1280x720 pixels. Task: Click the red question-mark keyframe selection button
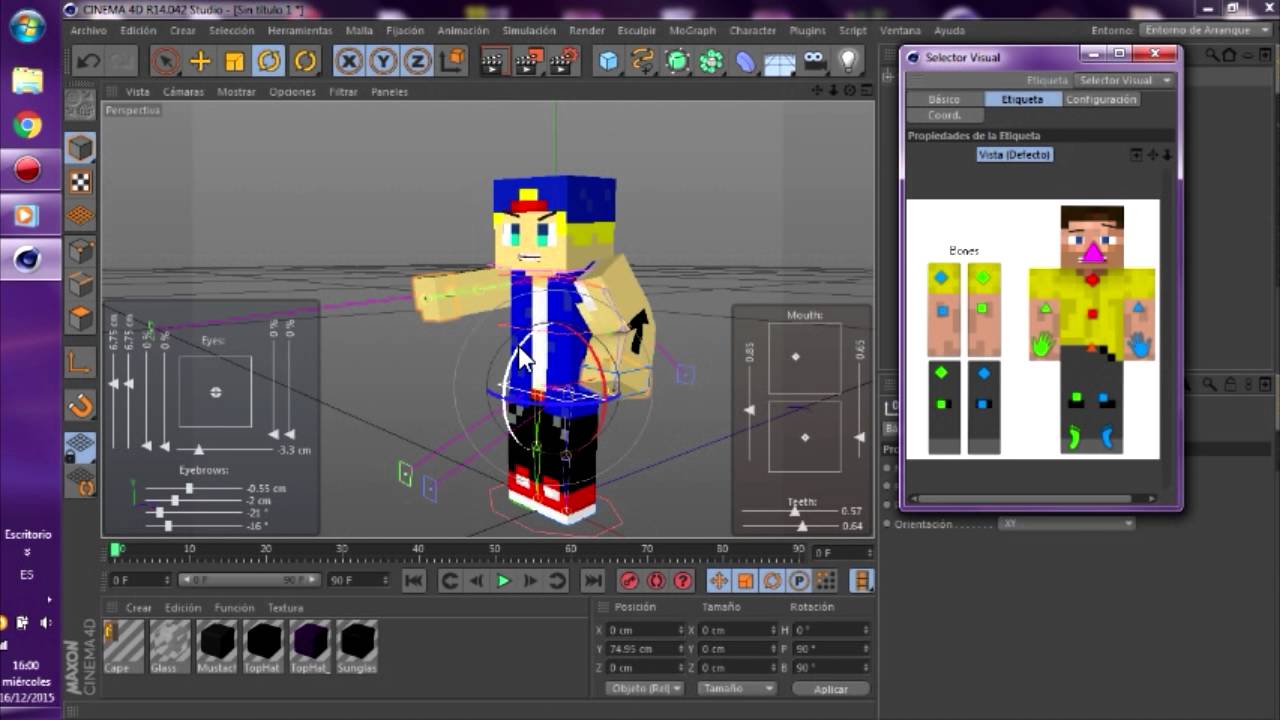click(683, 581)
